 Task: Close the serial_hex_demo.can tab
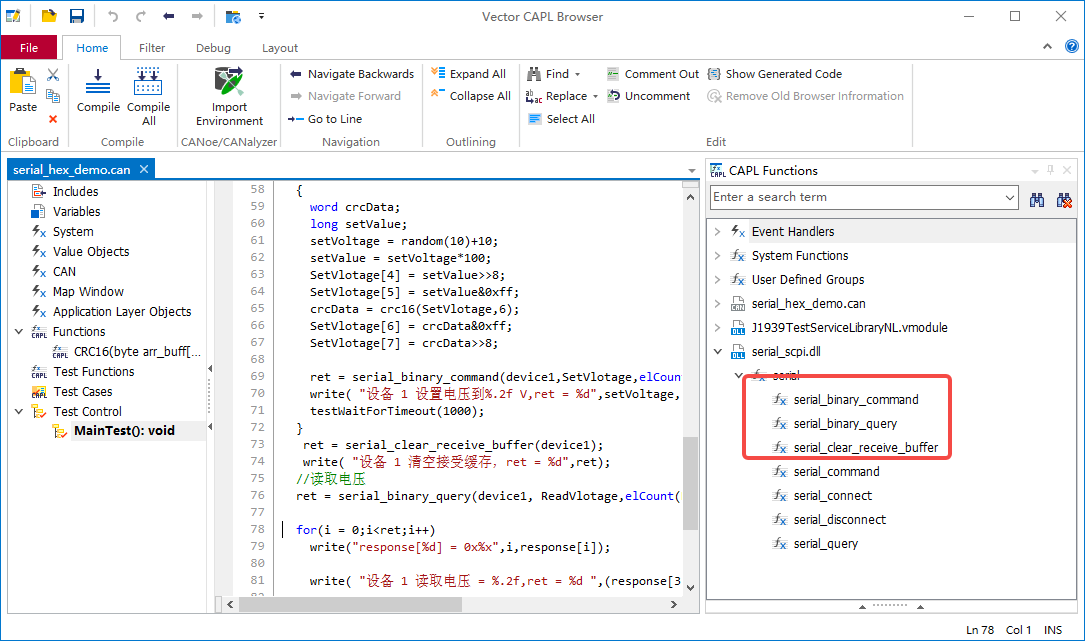144,169
